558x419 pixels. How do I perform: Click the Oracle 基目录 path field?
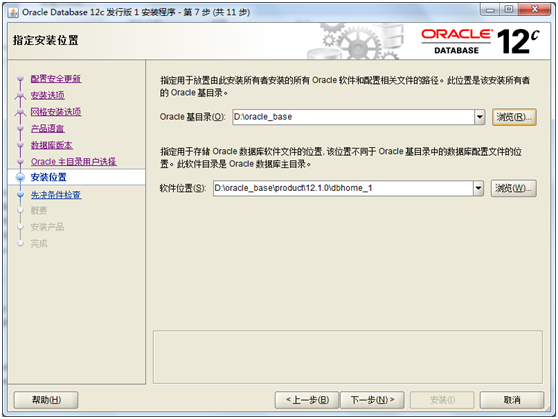[x=353, y=117]
